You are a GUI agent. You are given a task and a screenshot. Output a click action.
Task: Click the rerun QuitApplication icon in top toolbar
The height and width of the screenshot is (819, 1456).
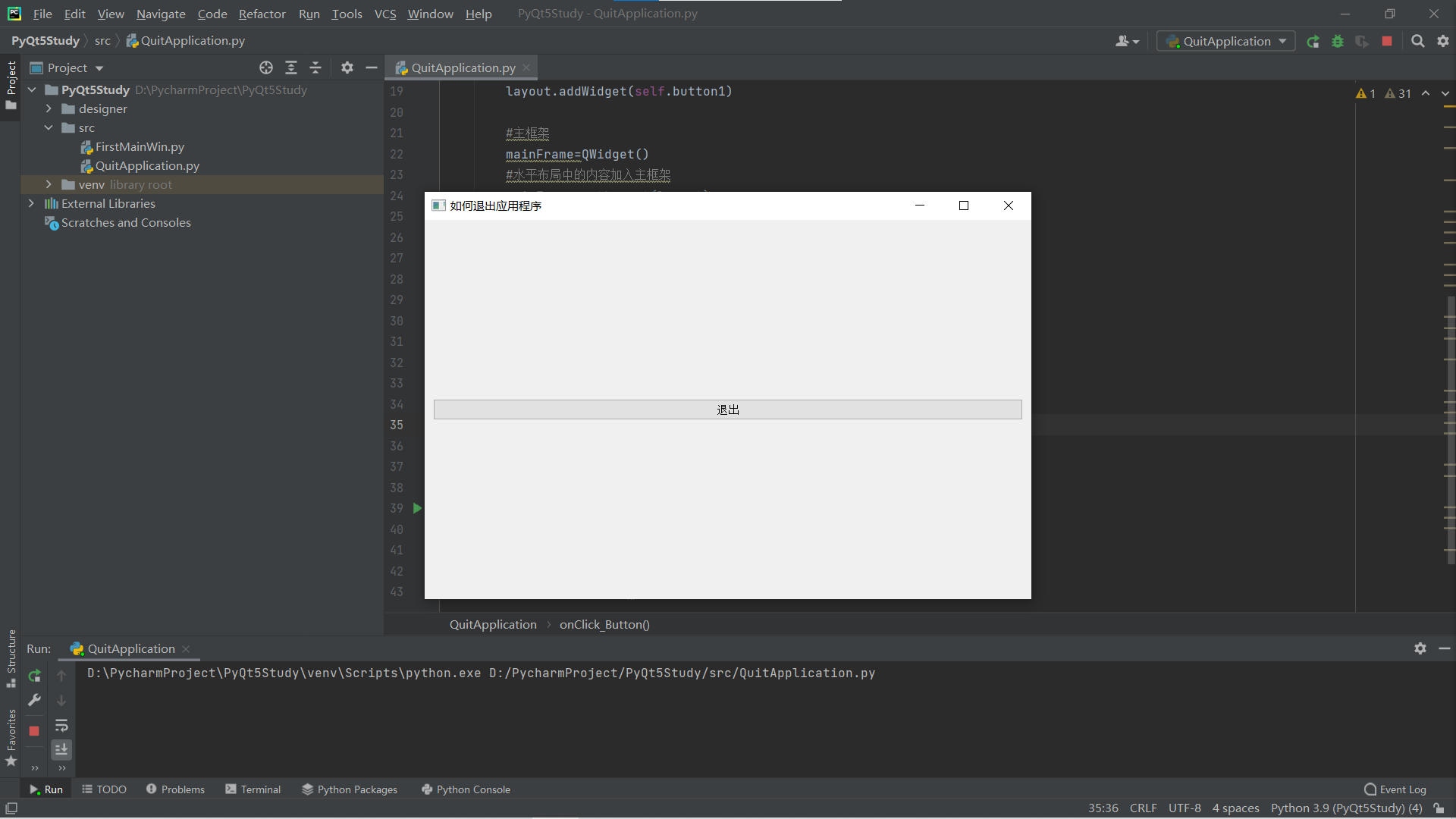(x=1313, y=42)
